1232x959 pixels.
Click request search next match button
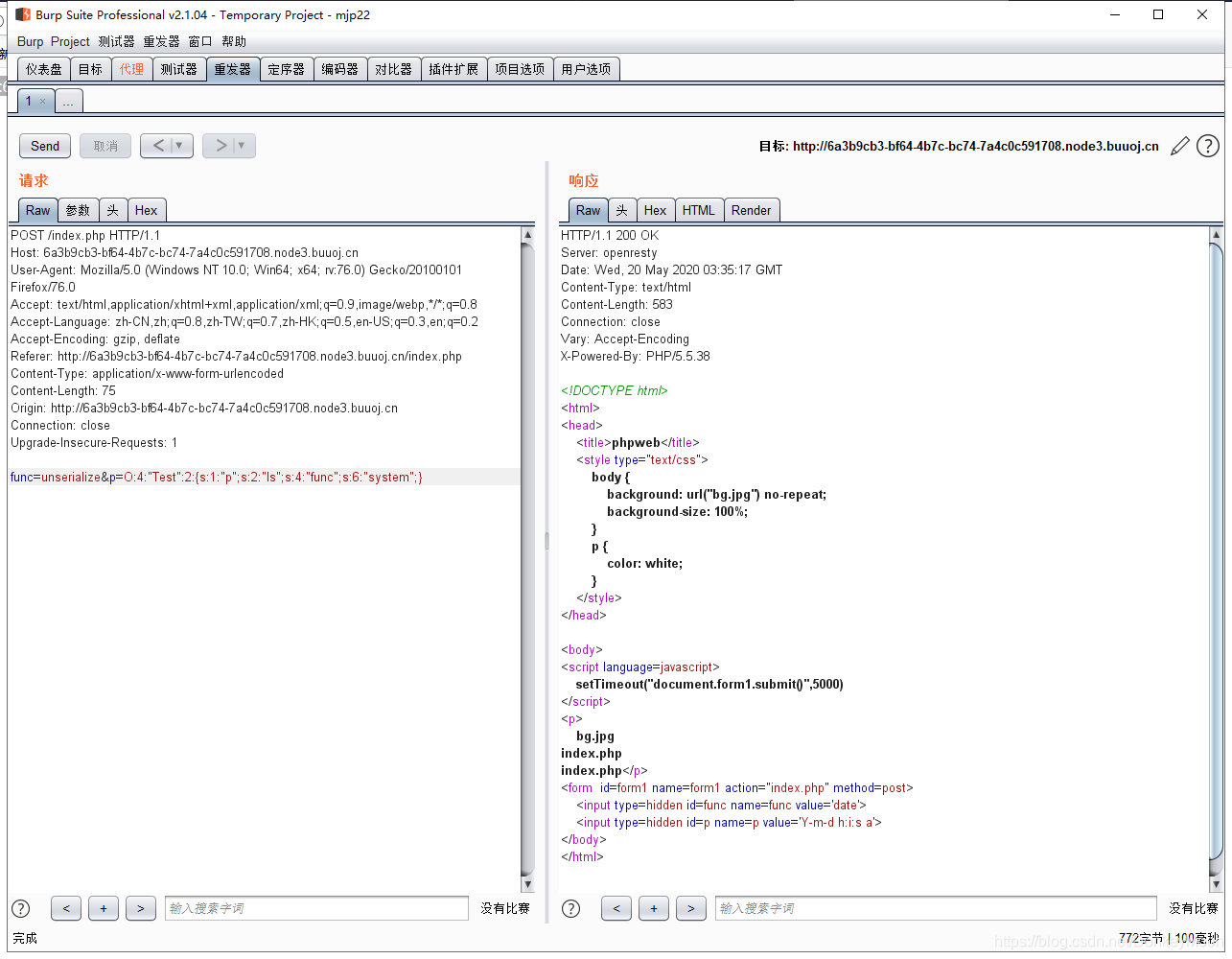141,908
